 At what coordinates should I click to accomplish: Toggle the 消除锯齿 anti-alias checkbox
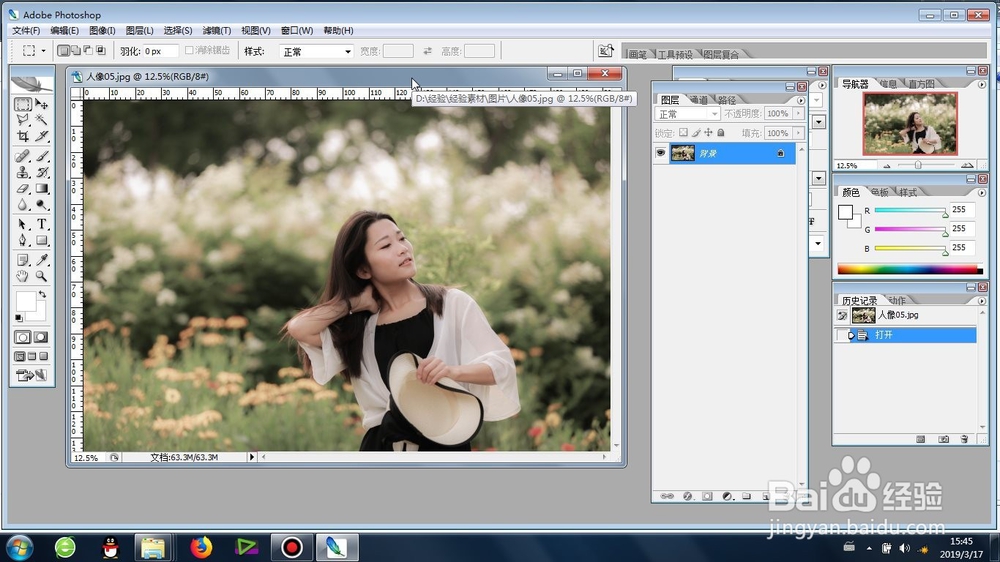pos(189,50)
